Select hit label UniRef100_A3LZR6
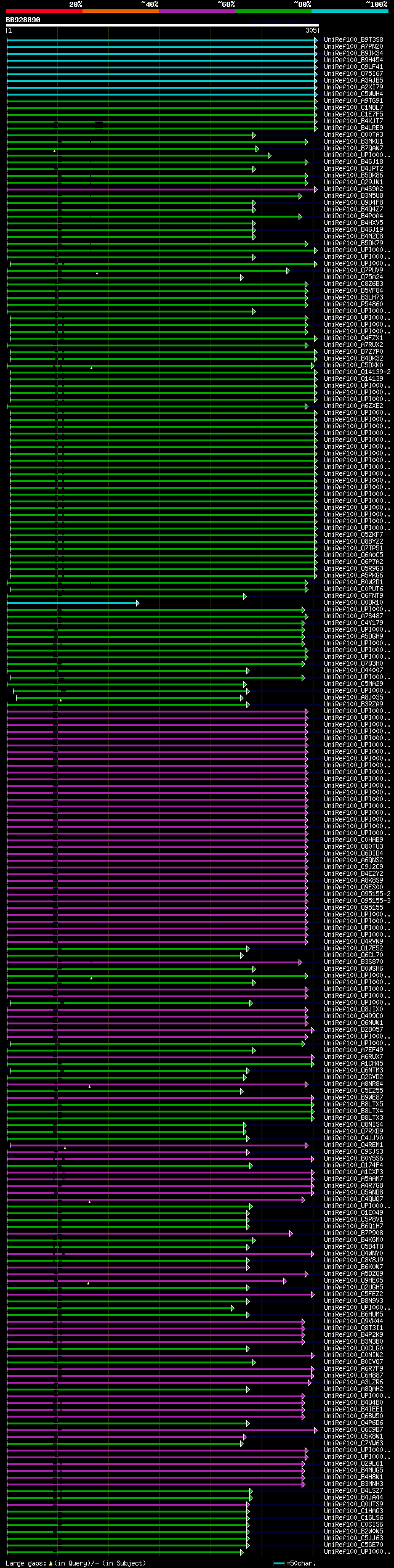This screenshot has height=1568, width=394. pos(353,1382)
